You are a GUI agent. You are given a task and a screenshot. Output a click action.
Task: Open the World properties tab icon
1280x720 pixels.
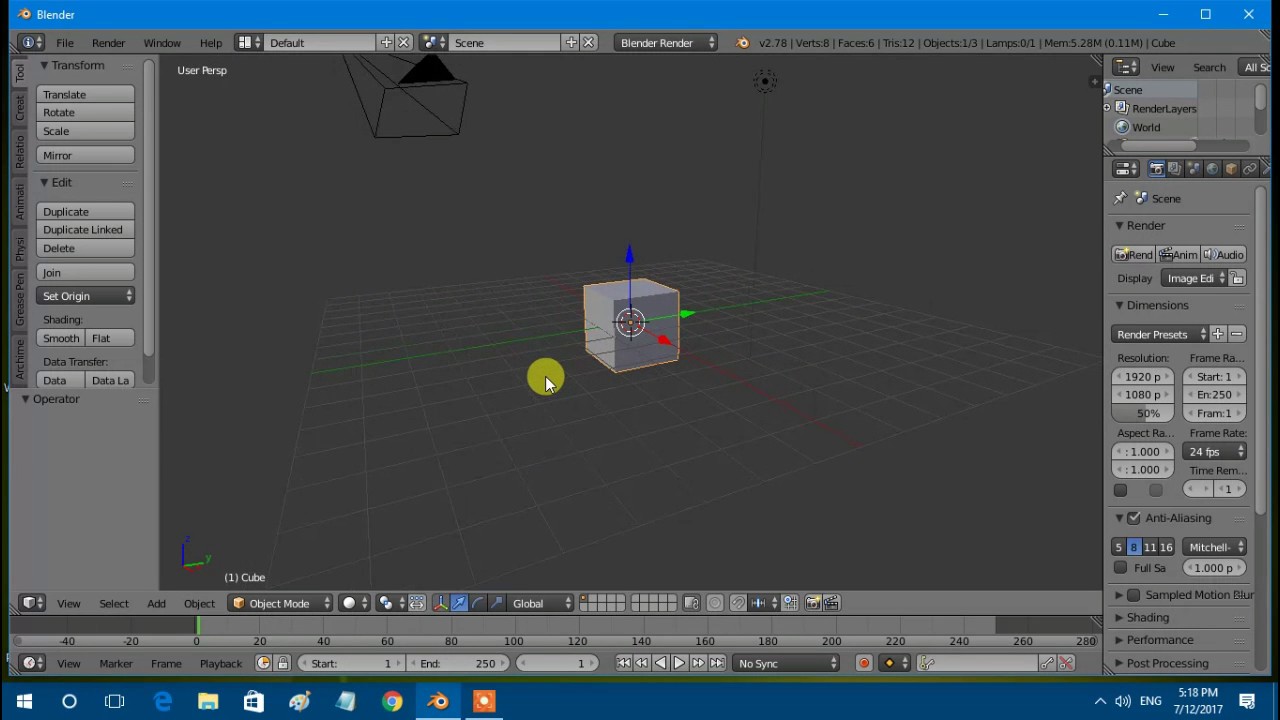(1212, 169)
